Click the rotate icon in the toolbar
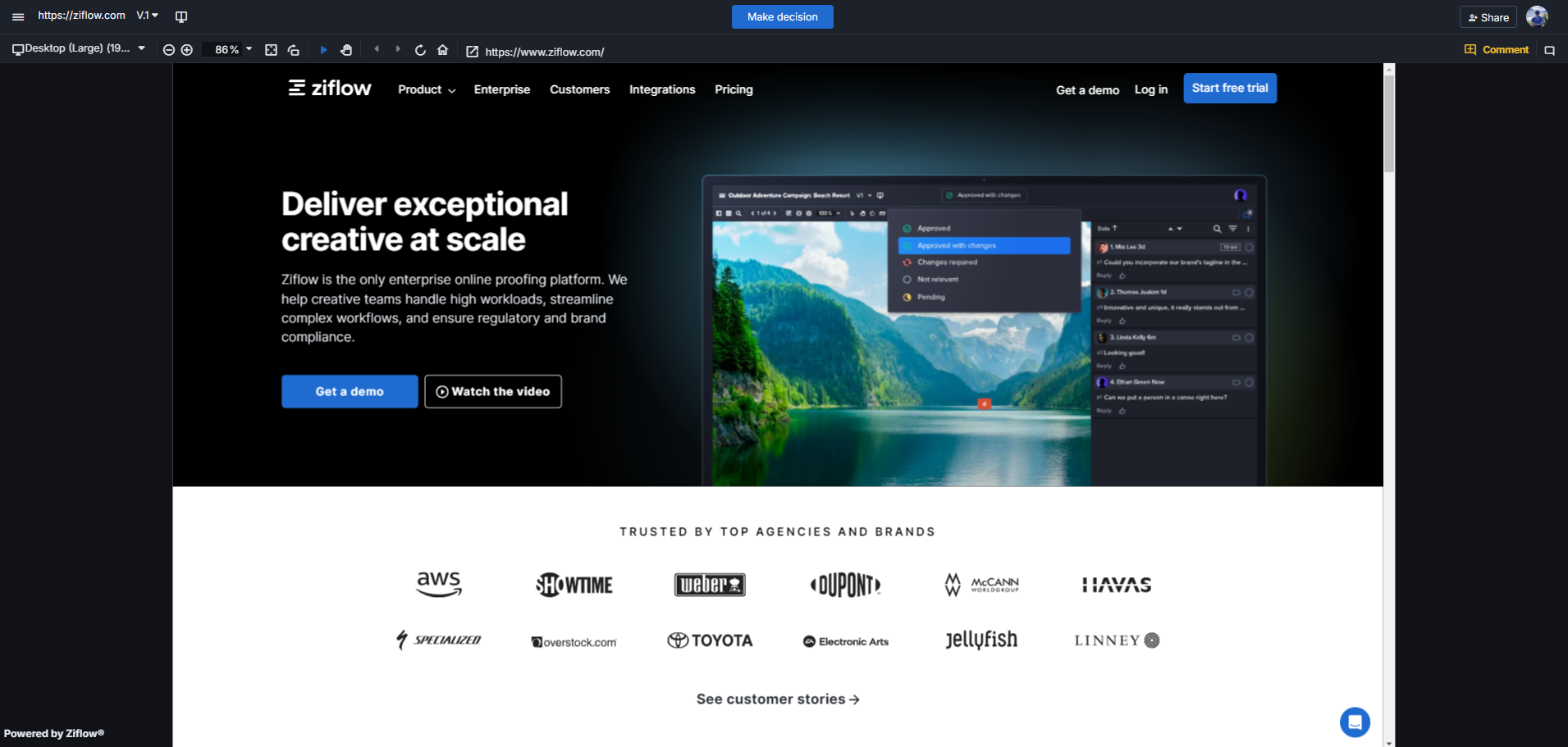 pyautogui.click(x=294, y=50)
